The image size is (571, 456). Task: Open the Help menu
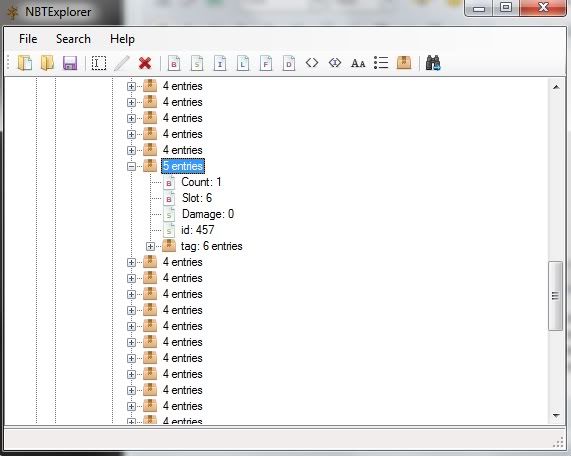(122, 39)
